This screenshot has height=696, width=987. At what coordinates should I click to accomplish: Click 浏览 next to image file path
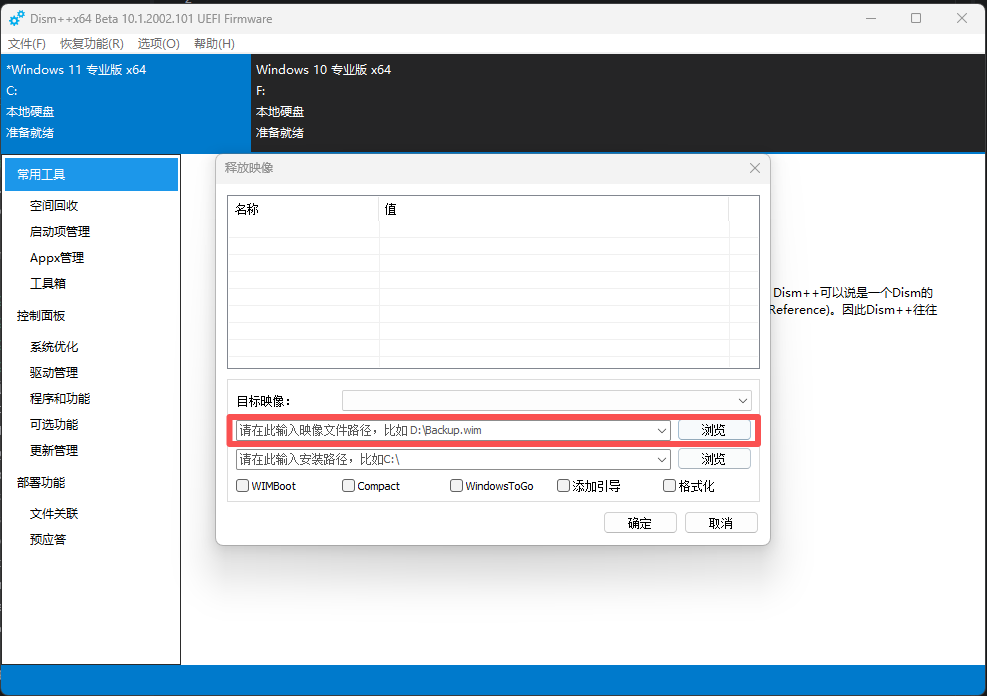[x=714, y=430]
